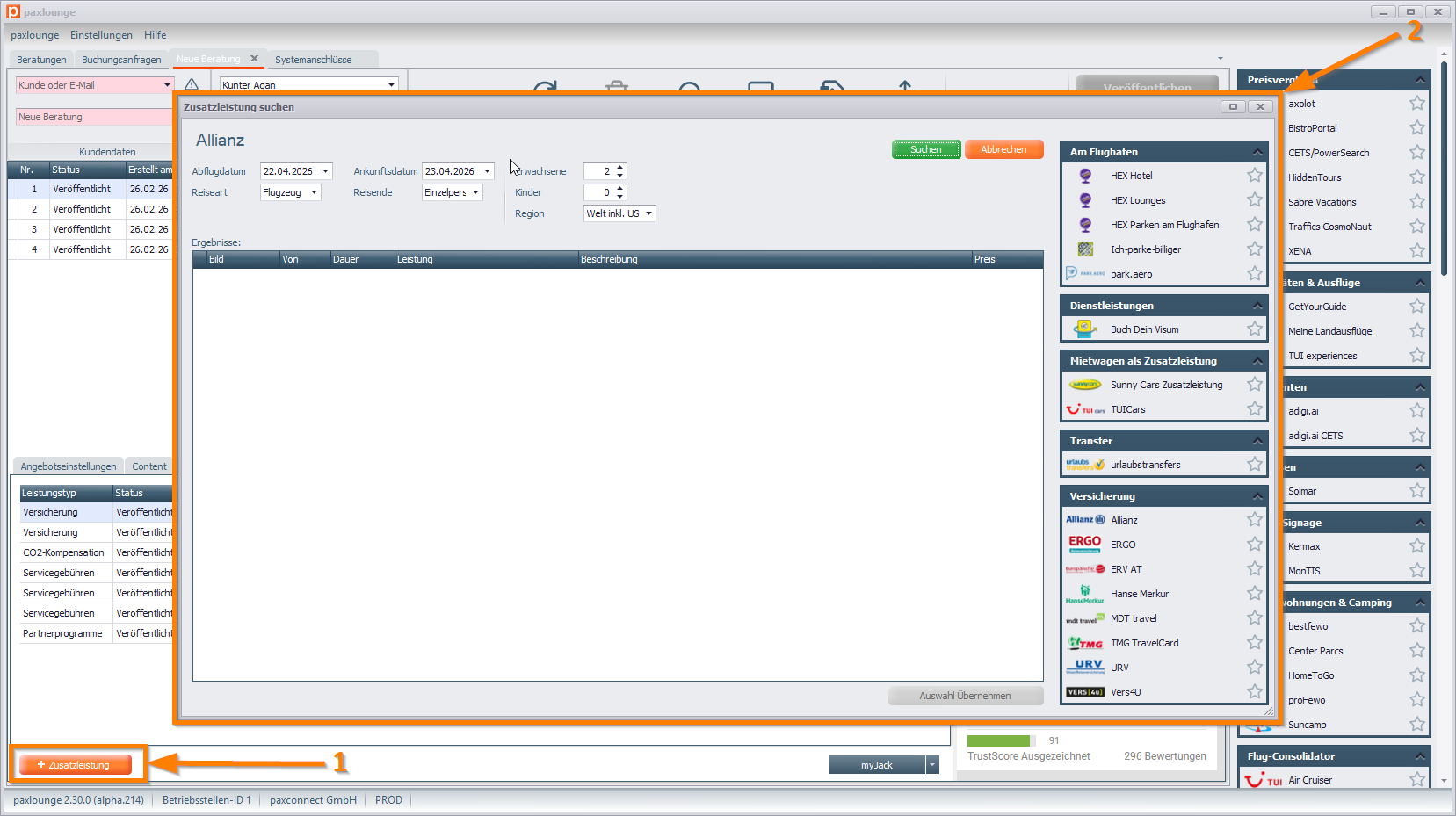Collapse the Am Flughafen section
The width and height of the screenshot is (1456, 816).
(1257, 152)
